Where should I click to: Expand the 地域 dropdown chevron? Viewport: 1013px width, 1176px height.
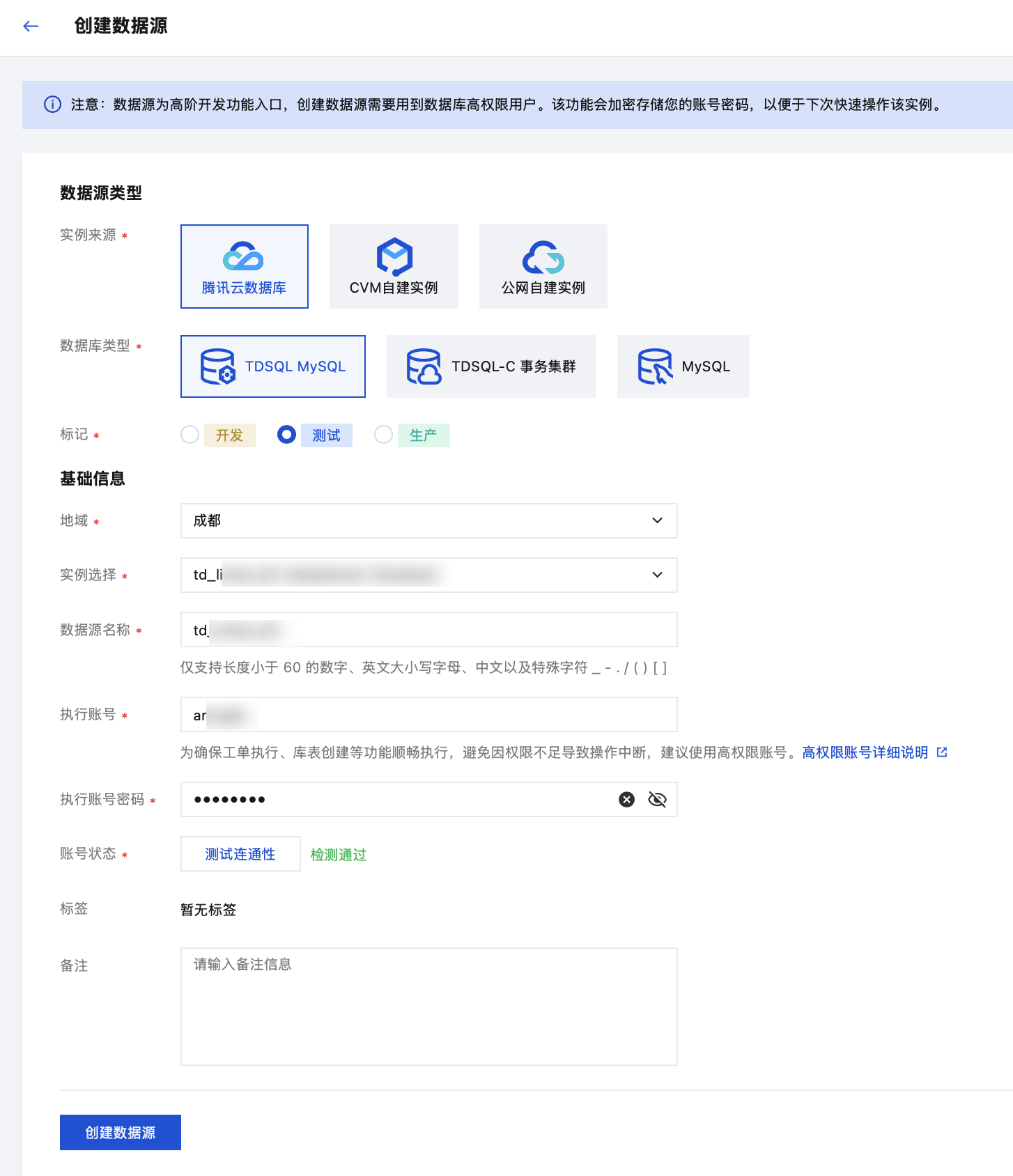click(x=657, y=520)
